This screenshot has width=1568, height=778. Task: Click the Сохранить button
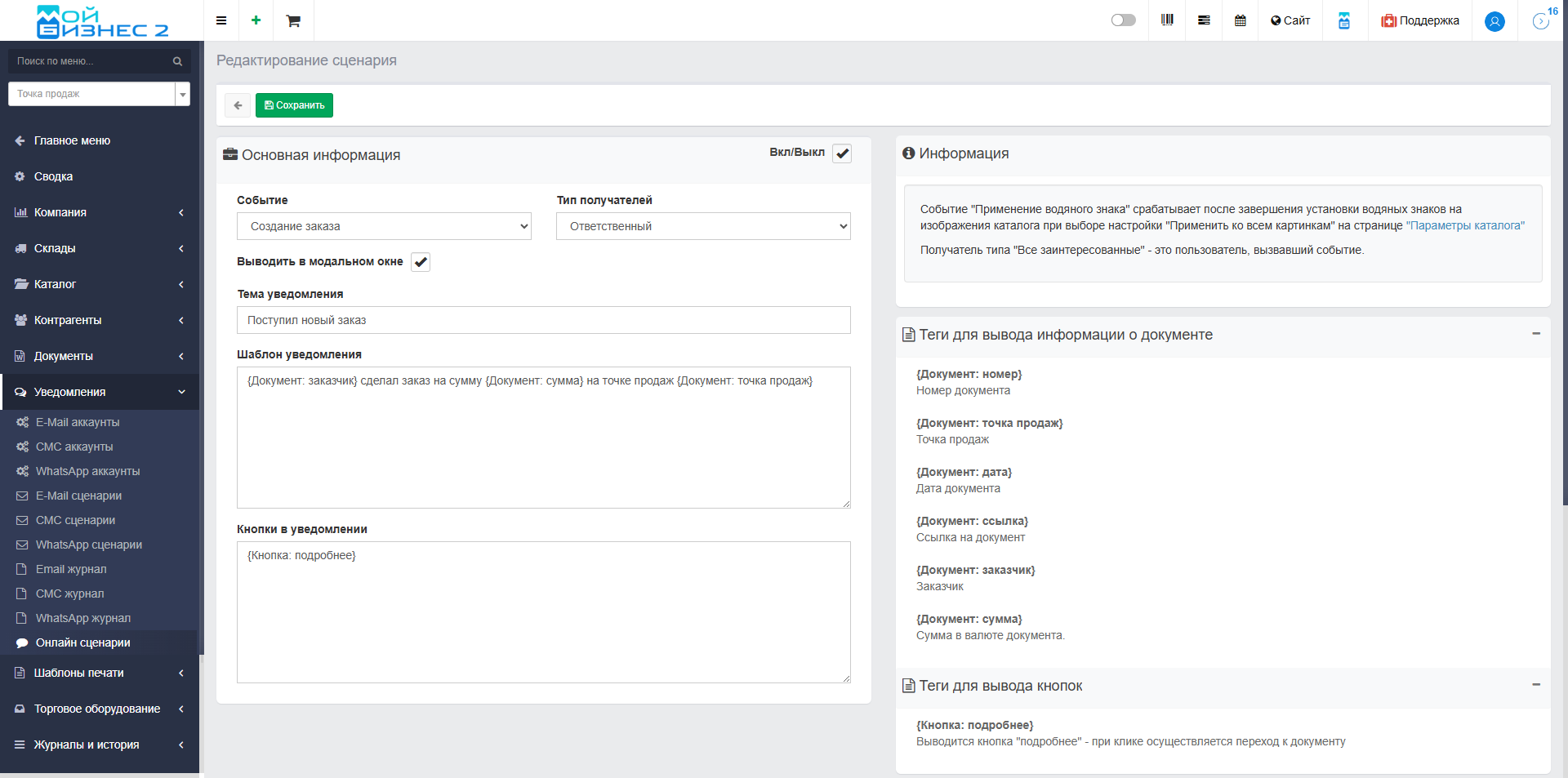294,105
